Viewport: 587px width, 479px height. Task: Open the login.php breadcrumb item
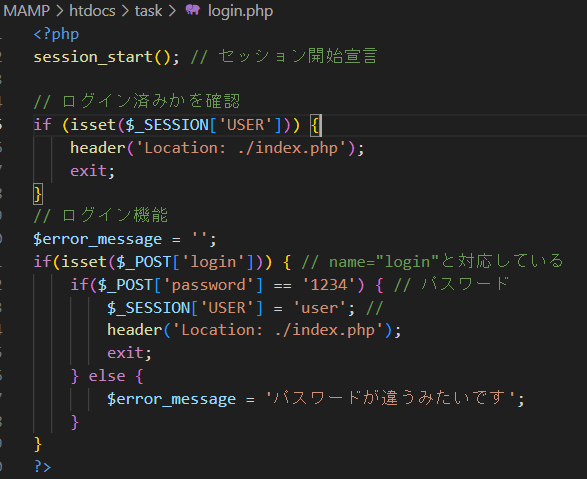tap(240, 11)
